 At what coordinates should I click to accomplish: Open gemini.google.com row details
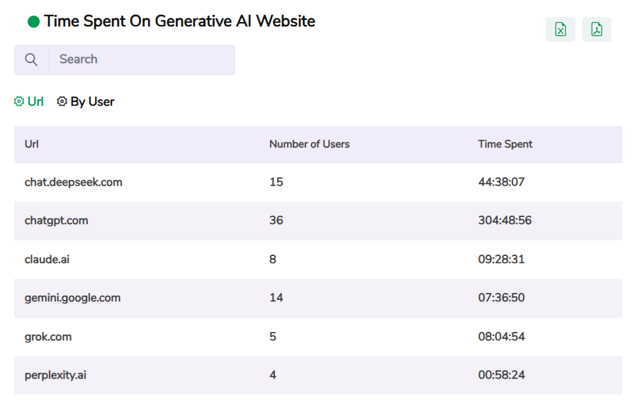pyautogui.click(x=72, y=298)
